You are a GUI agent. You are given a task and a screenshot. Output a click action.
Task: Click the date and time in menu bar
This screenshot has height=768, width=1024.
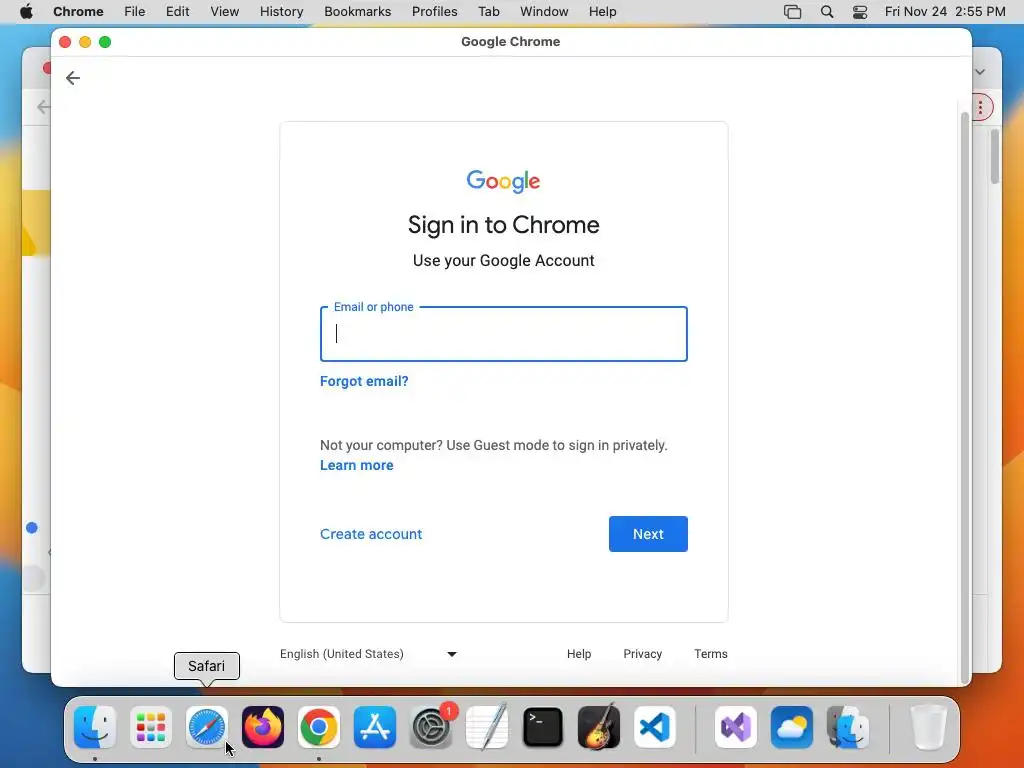click(945, 12)
